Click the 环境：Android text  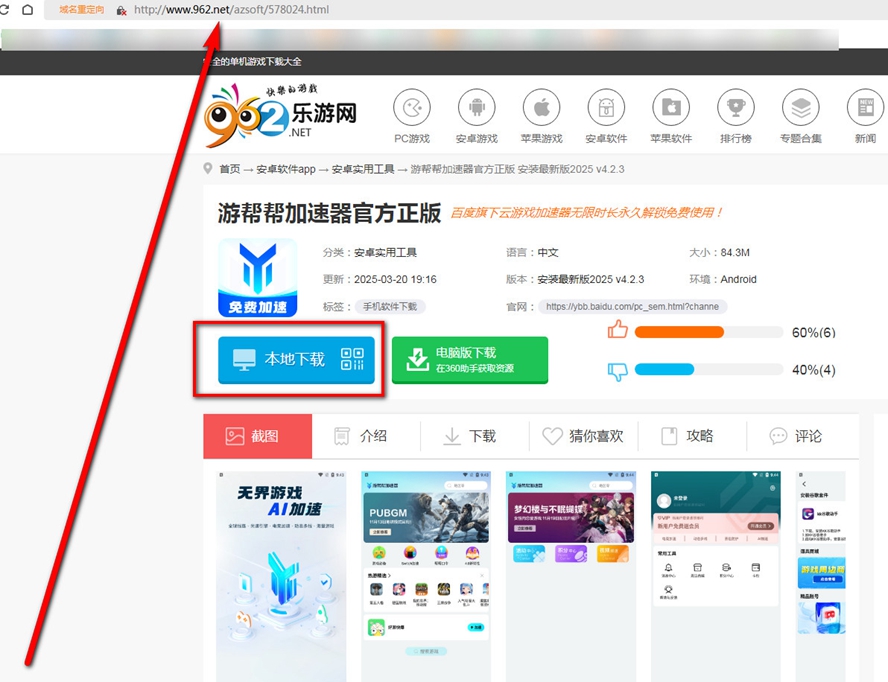coord(723,279)
